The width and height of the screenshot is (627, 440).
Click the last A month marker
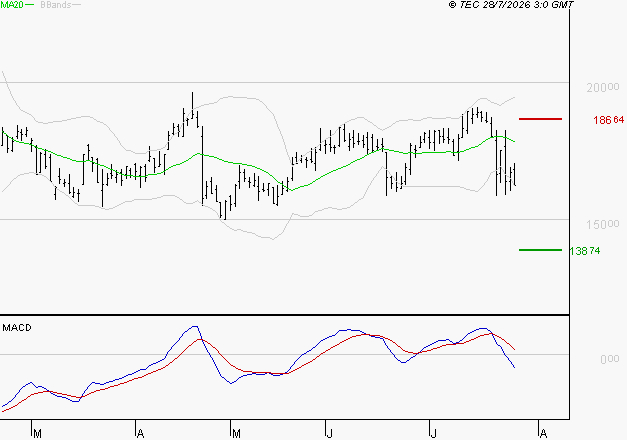pos(543,434)
